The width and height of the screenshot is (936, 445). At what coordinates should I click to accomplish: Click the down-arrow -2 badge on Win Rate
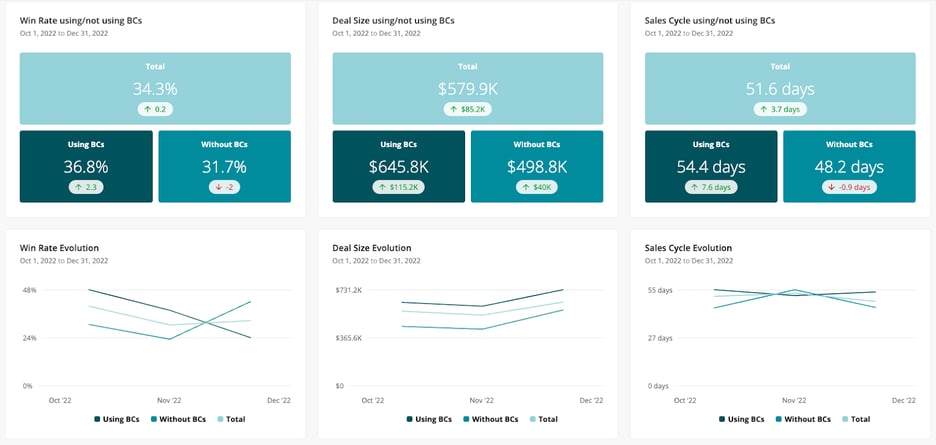click(x=224, y=187)
